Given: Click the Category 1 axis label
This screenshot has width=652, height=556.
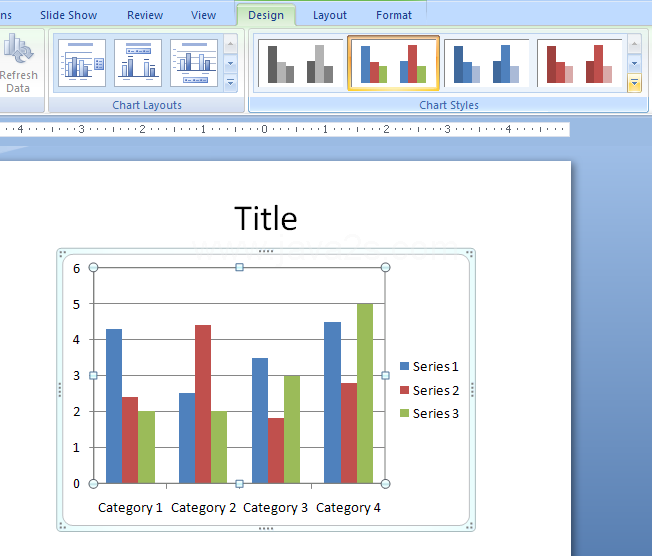Looking at the screenshot, I should pos(130,508).
